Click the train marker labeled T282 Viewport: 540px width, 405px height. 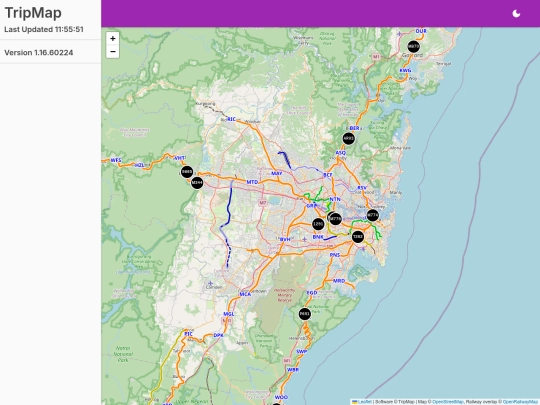click(358, 237)
